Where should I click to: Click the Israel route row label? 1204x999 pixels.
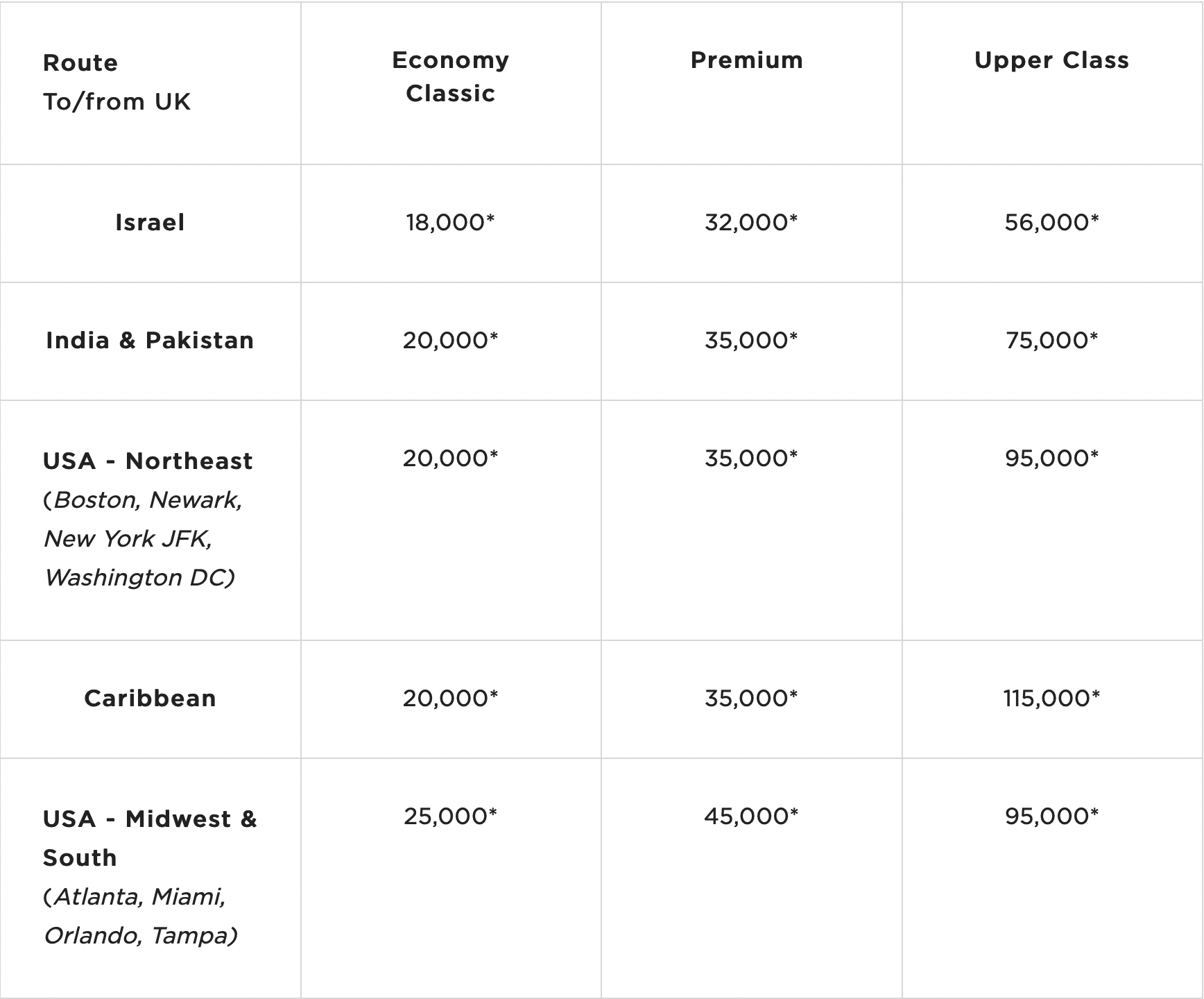(x=150, y=223)
